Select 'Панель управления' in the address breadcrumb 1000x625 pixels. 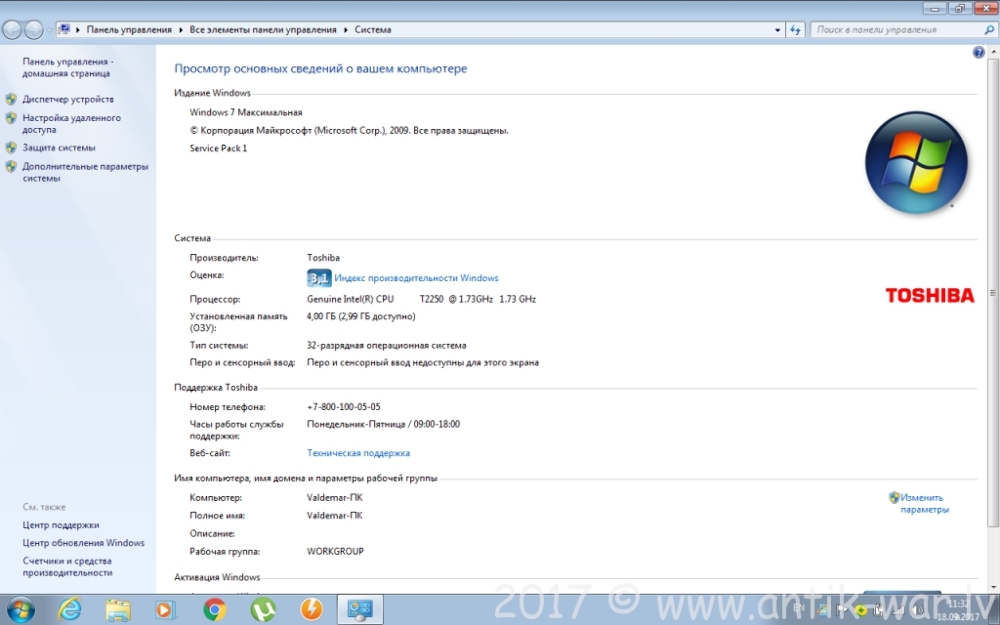click(x=129, y=30)
